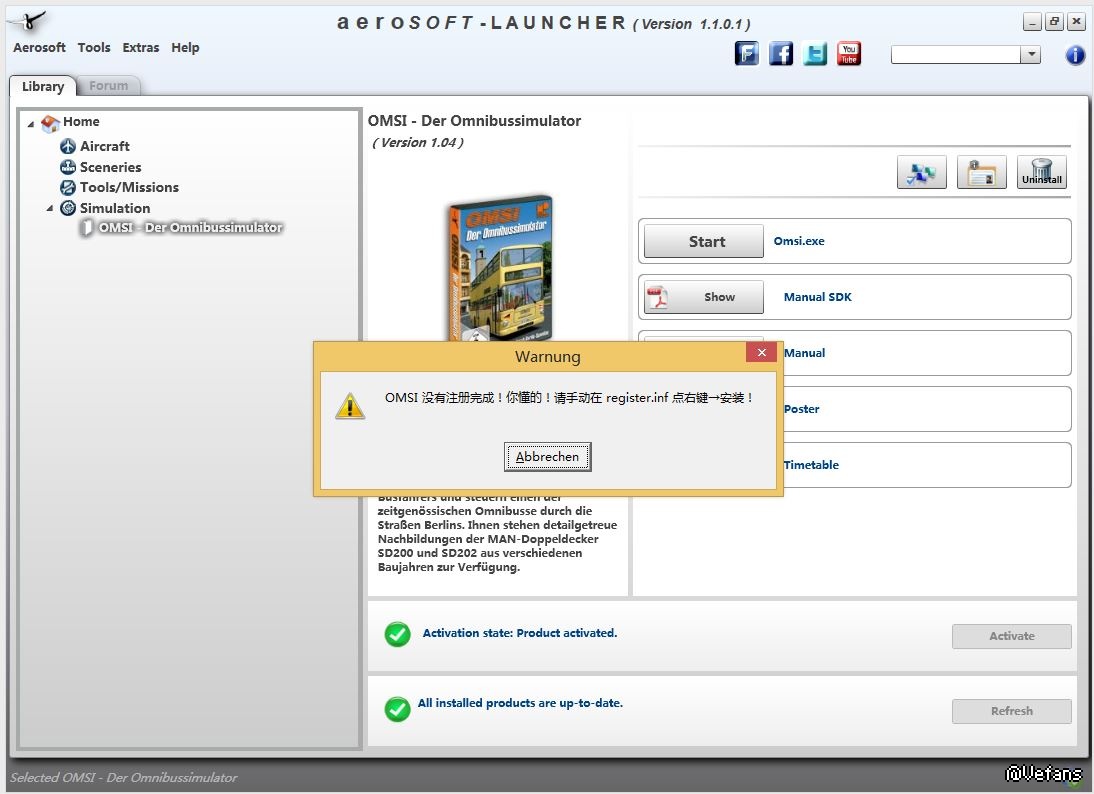Start Omsi.exe with the Start button
The width and height of the screenshot is (1094, 794).
[x=703, y=241]
